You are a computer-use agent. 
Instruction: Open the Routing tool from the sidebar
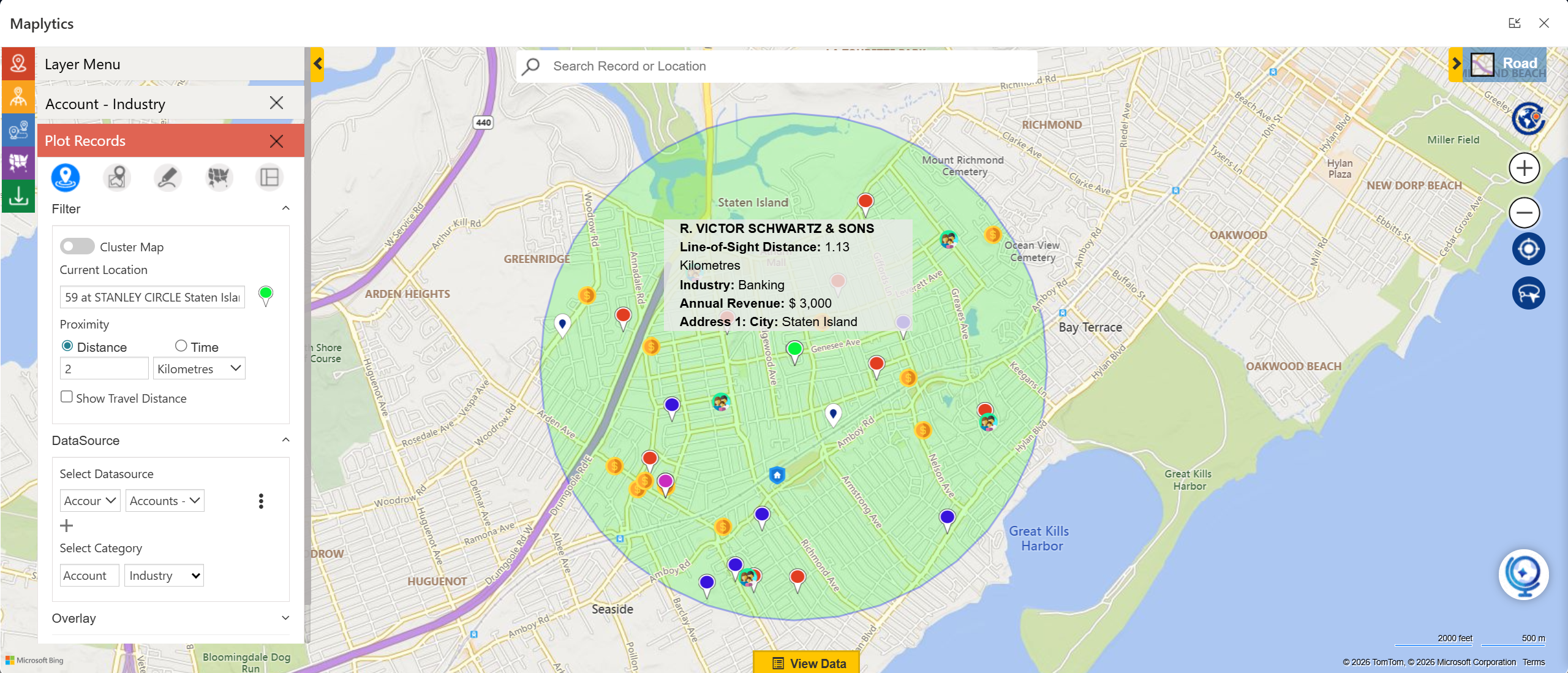pyautogui.click(x=18, y=130)
